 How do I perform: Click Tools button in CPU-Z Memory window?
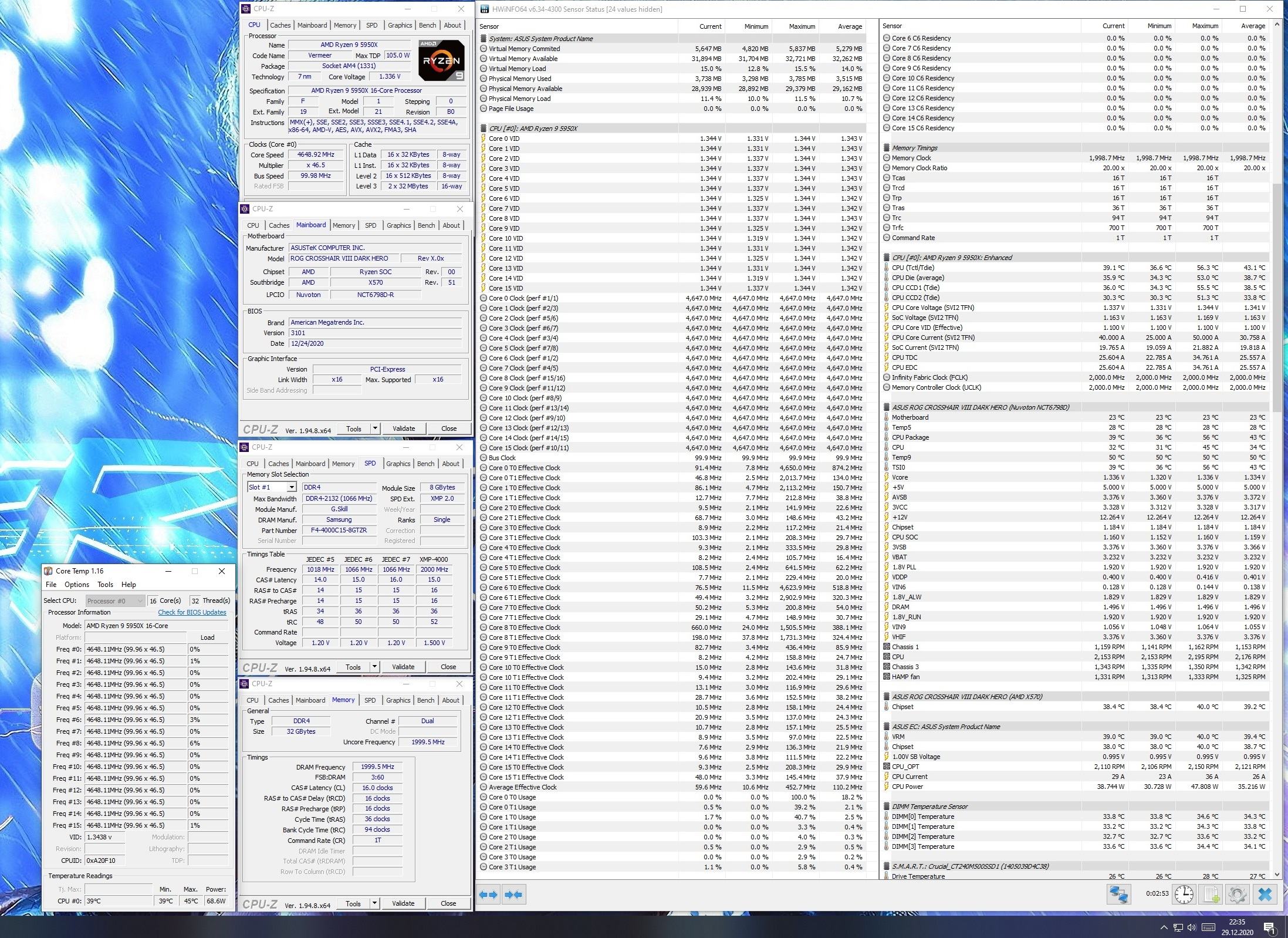pos(353,903)
